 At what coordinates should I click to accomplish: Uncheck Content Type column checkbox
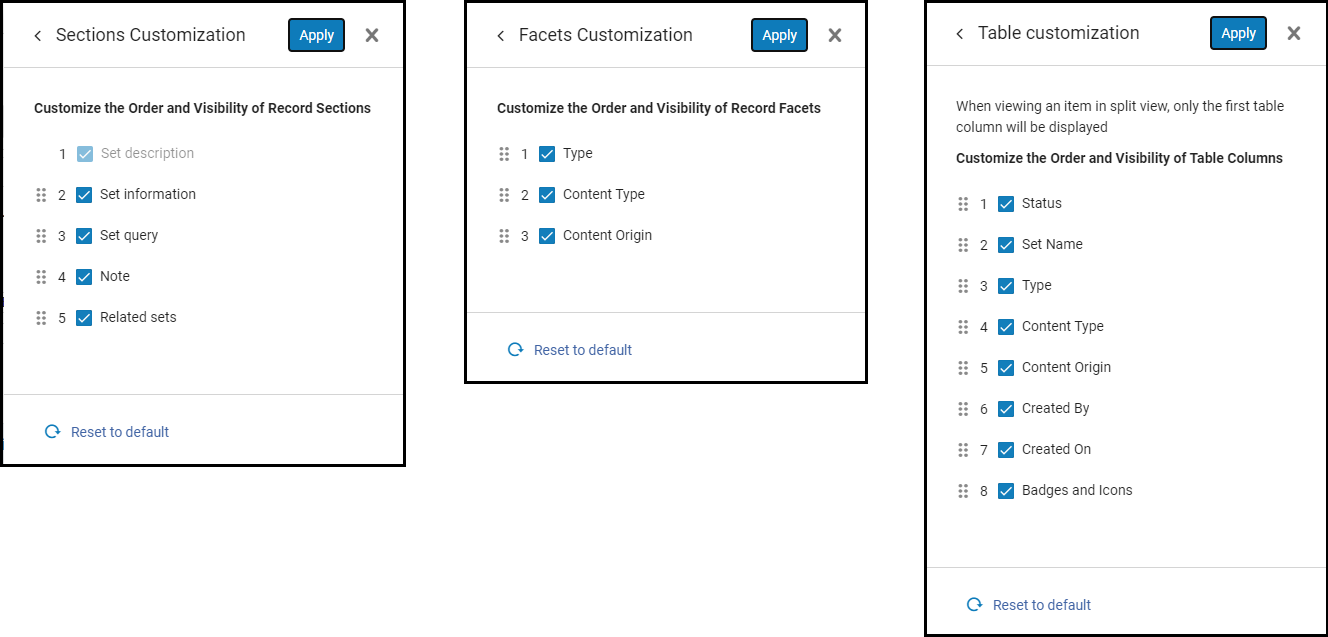(x=1006, y=327)
